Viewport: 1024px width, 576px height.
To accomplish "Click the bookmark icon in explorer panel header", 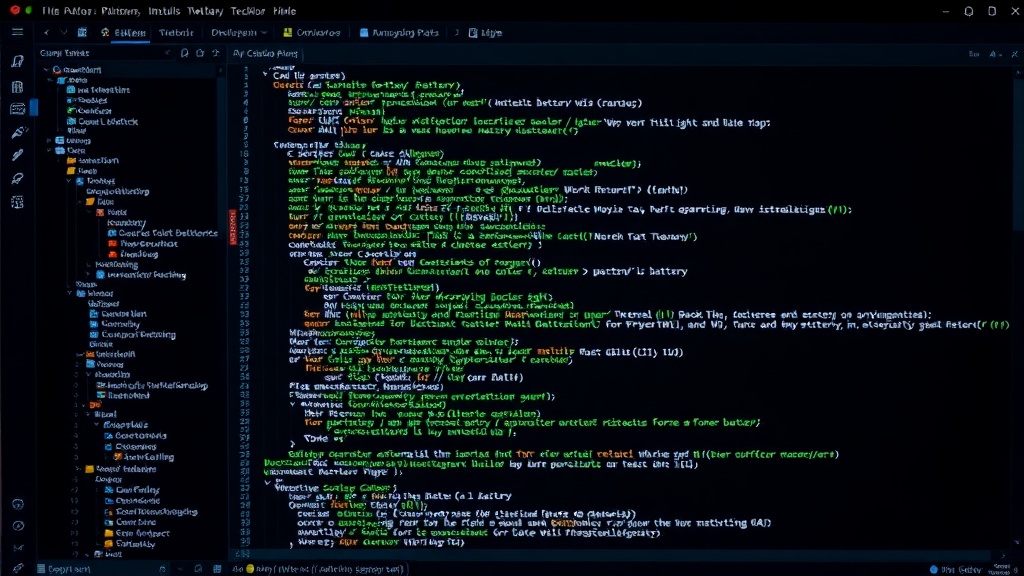I will (185, 53).
